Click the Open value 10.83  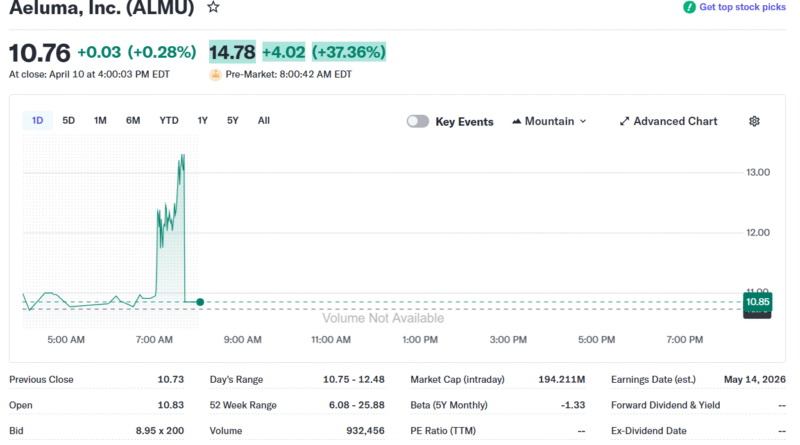point(170,405)
